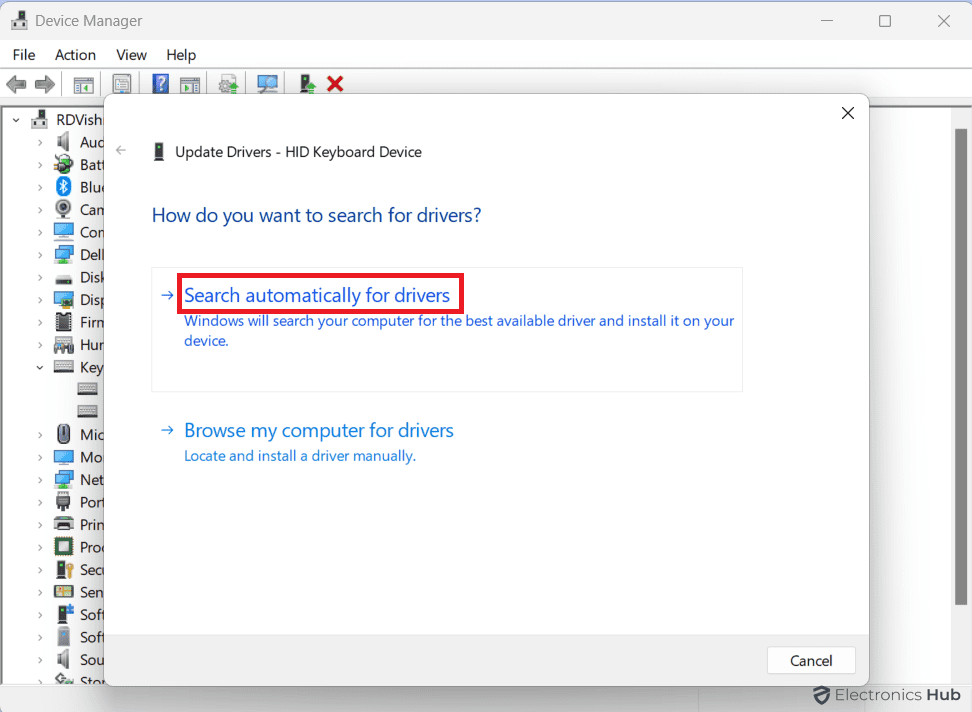Image resolution: width=972 pixels, height=712 pixels.
Task: Collapse the root RDVish computer node
Action: pos(15,118)
